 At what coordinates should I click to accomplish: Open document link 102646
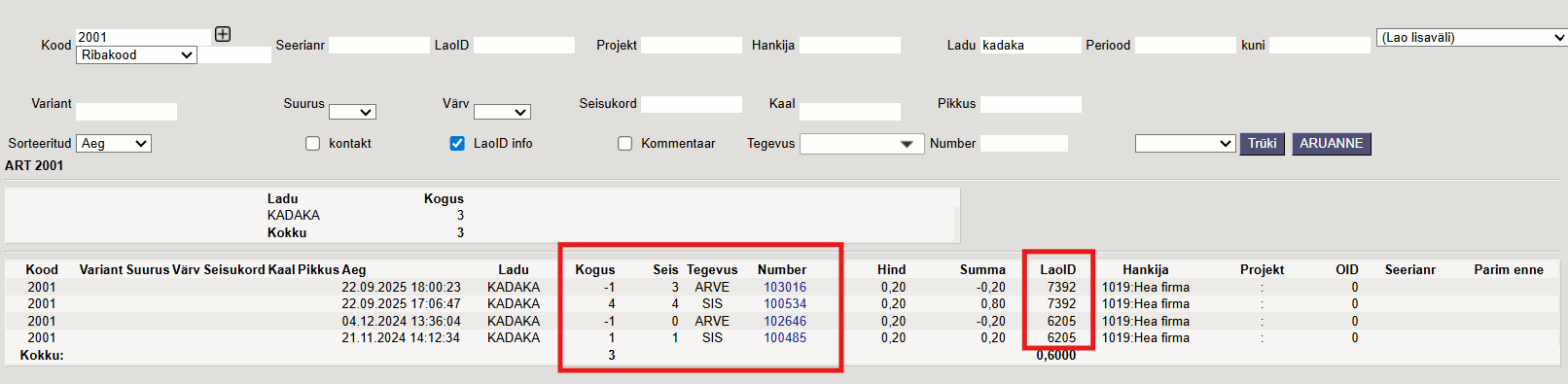(785, 321)
